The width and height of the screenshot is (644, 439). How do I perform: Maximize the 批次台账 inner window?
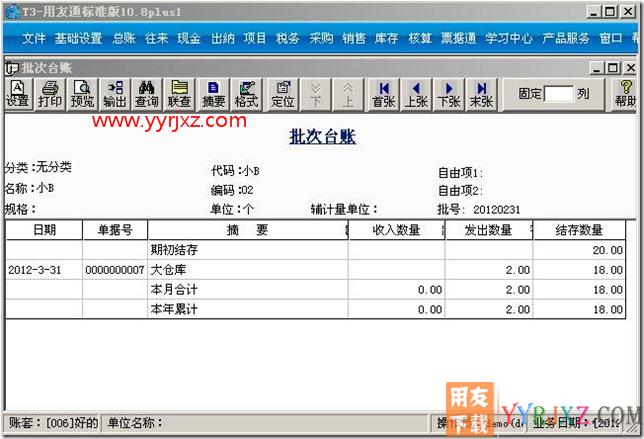(613, 68)
